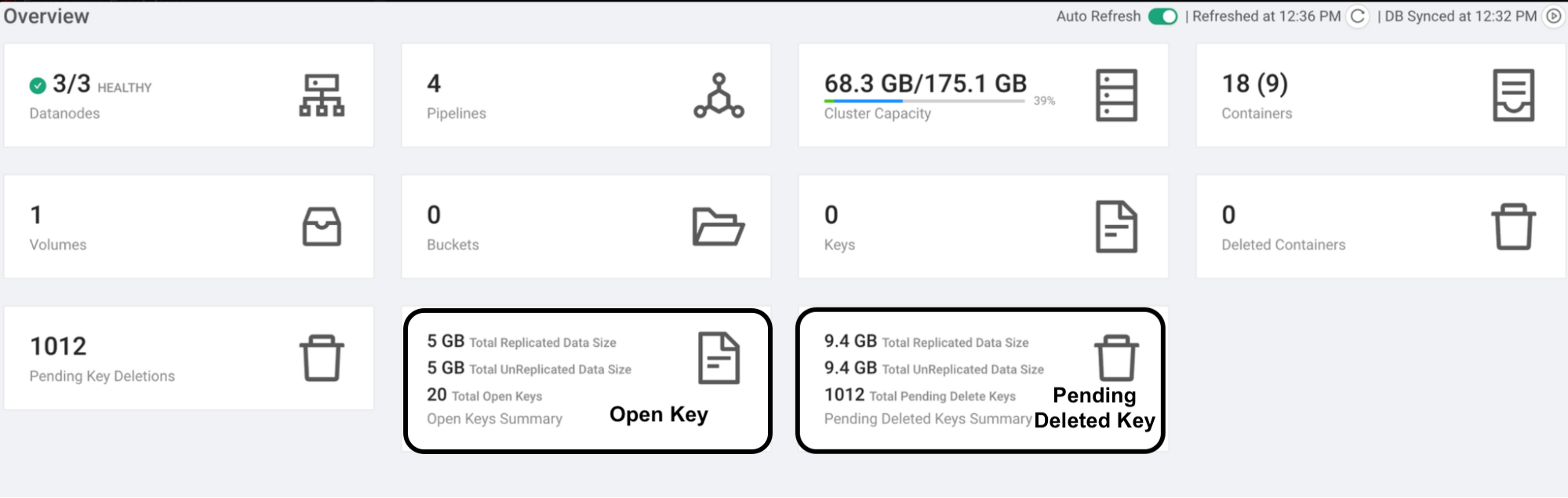1568x498 pixels.
Task: Select the 18 (9) Containers count
Action: point(1254,84)
